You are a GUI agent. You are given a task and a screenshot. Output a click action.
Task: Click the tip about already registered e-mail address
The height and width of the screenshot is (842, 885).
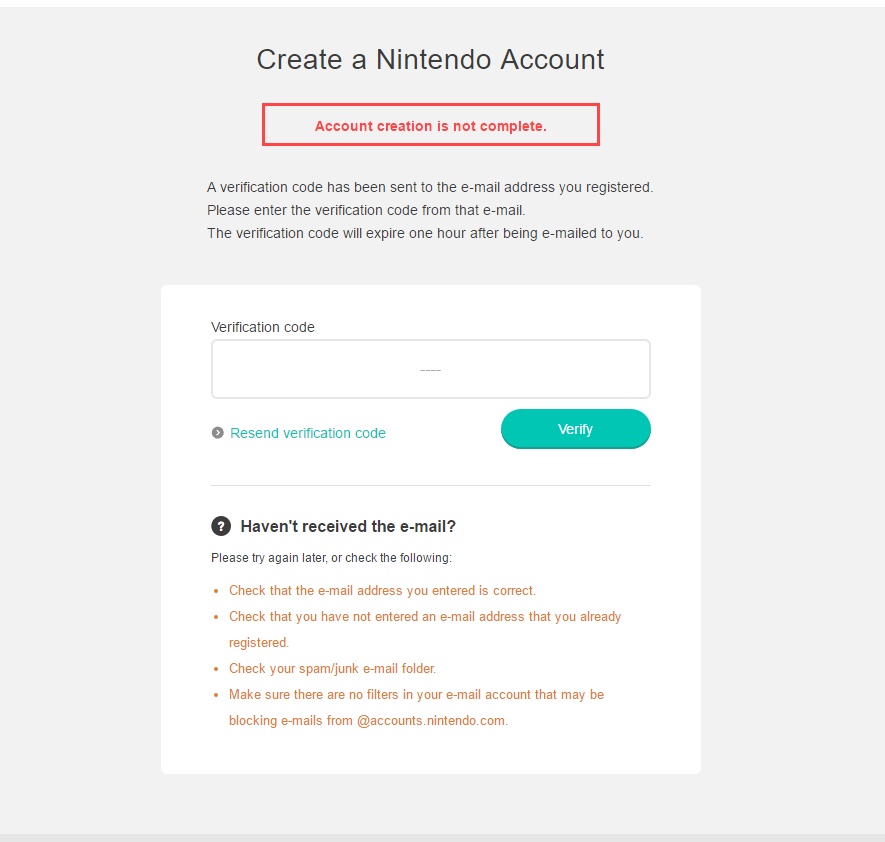click(x=425, y=617)
